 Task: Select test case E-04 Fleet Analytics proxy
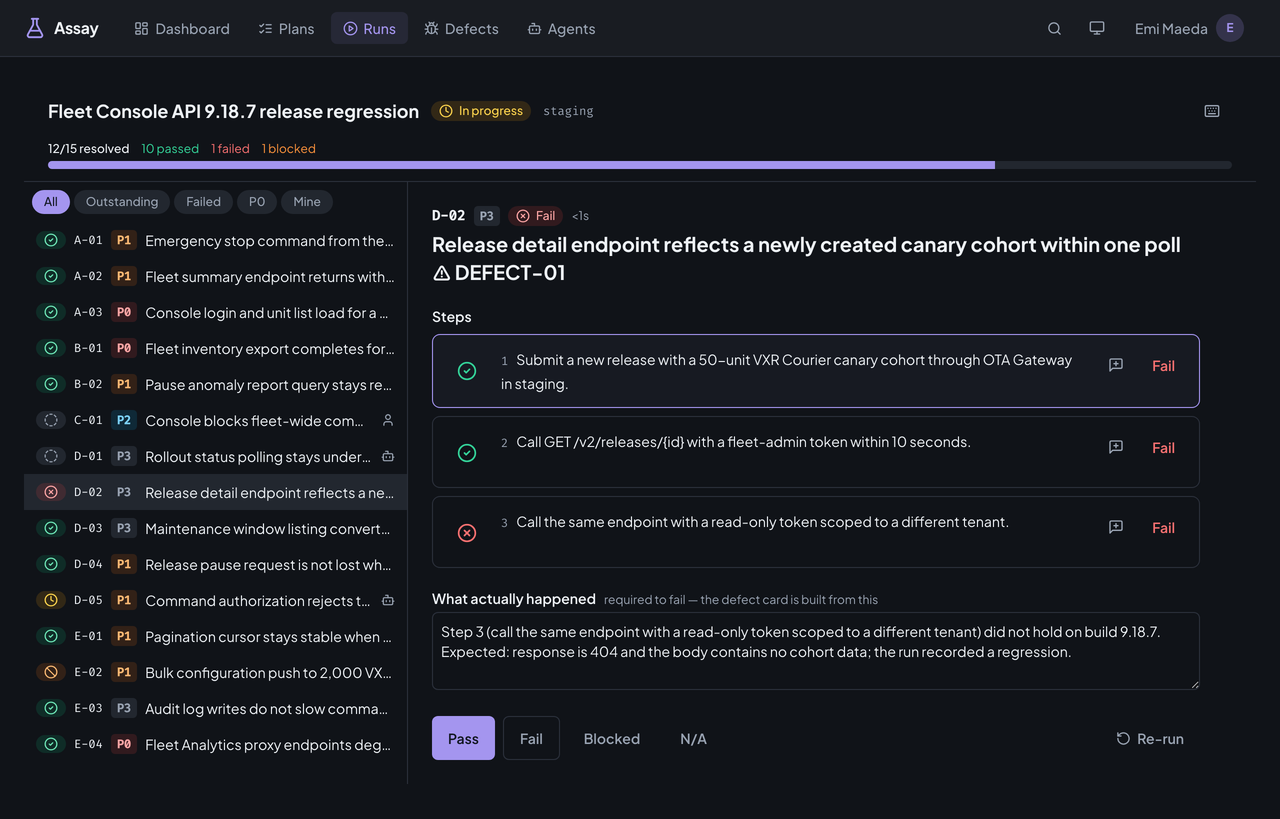[x=215, y=744]
